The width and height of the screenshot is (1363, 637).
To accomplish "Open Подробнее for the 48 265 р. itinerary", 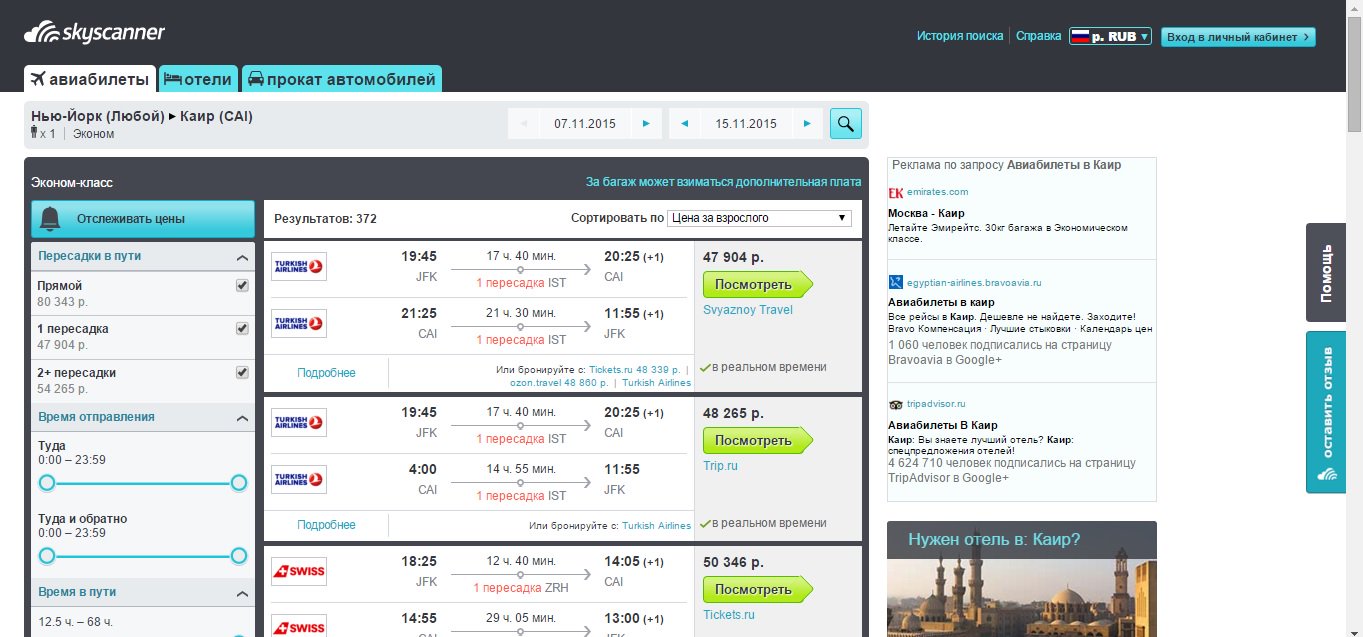I will pos(326,525).
